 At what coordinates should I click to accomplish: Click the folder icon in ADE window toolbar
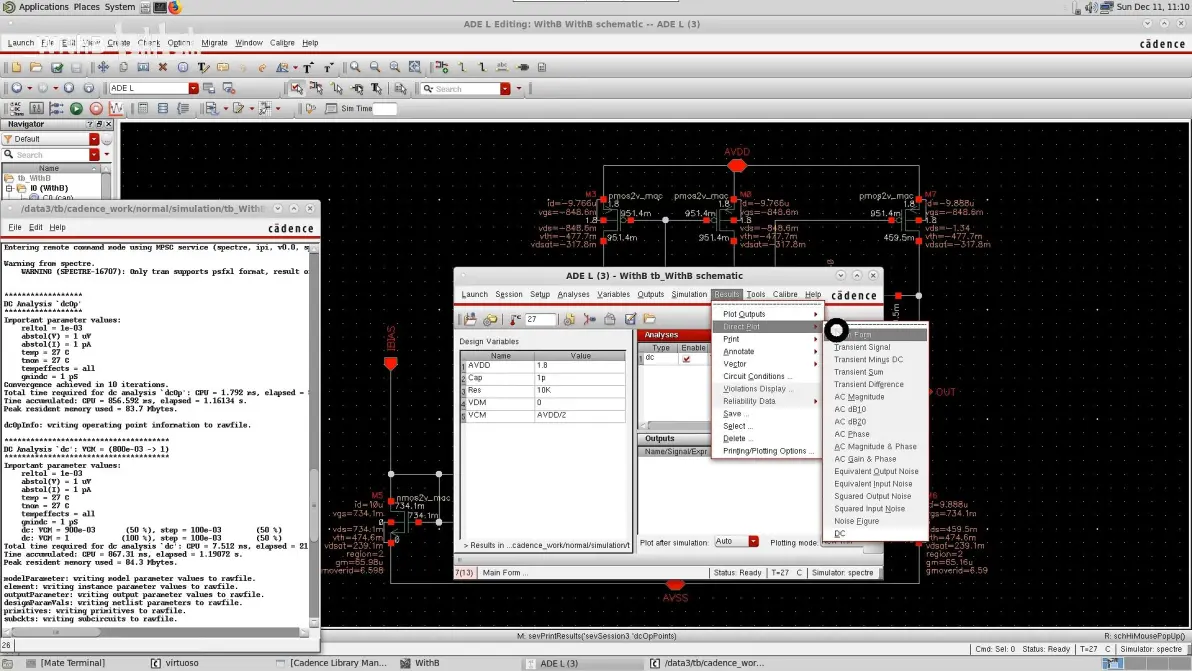[x=649, y=319]
